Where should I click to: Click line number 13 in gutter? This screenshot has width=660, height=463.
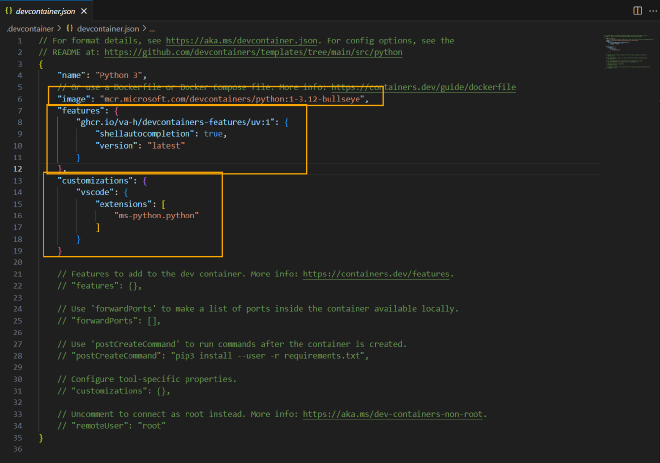[x=17, y=181]
